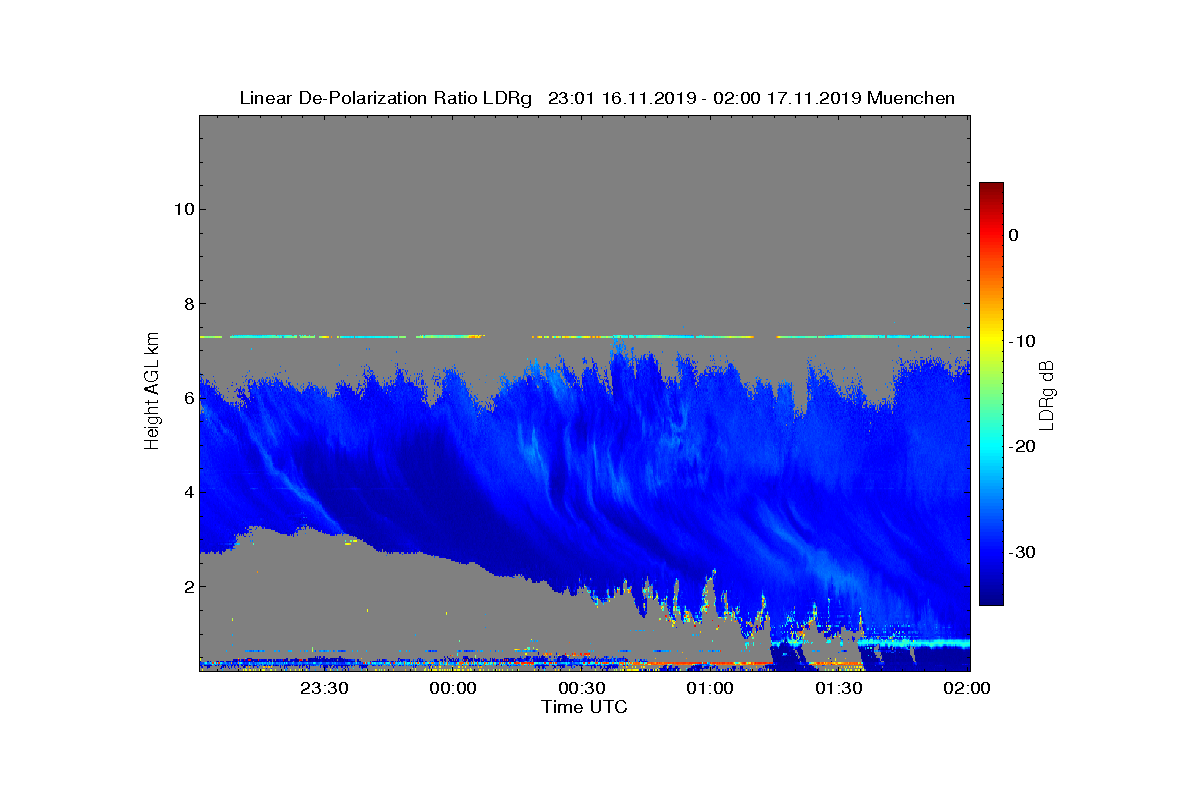This screenshot has width=1200, height=800.
Task: Click the yellow band of the colorbar
Action: pos(991,341)
